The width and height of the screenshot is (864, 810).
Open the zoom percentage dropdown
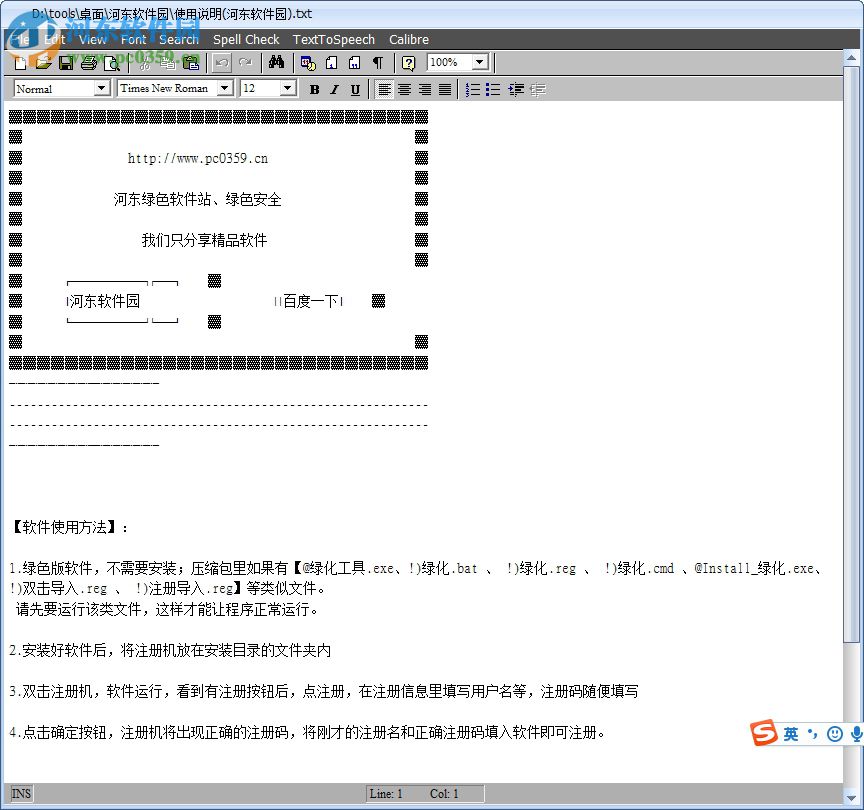(x=479, y=62)
